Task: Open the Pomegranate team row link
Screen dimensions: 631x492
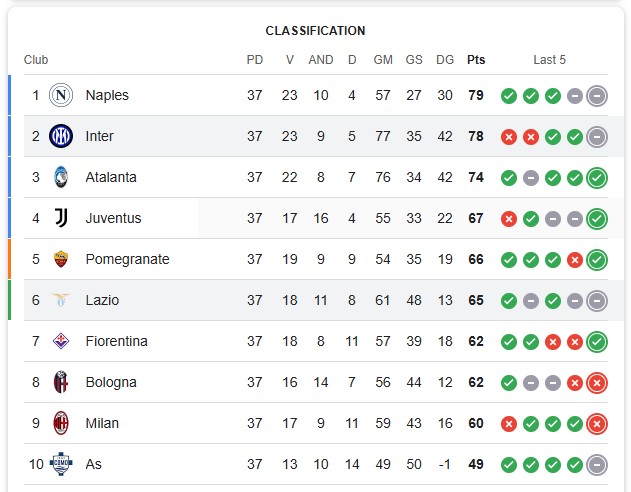Action: point(127,259)
